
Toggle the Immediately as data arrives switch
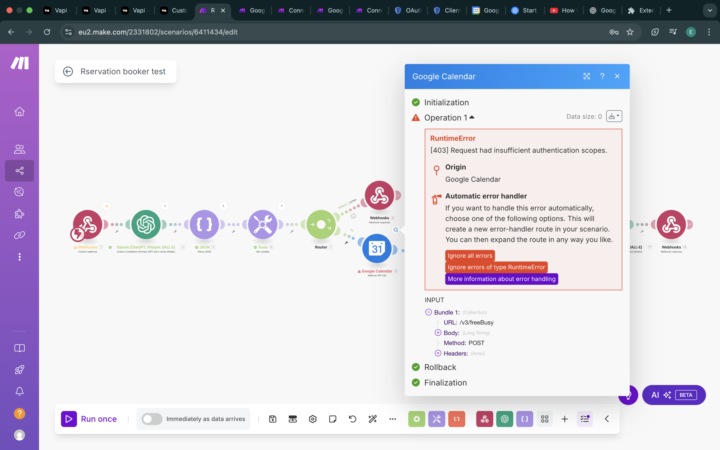(152, 419)
